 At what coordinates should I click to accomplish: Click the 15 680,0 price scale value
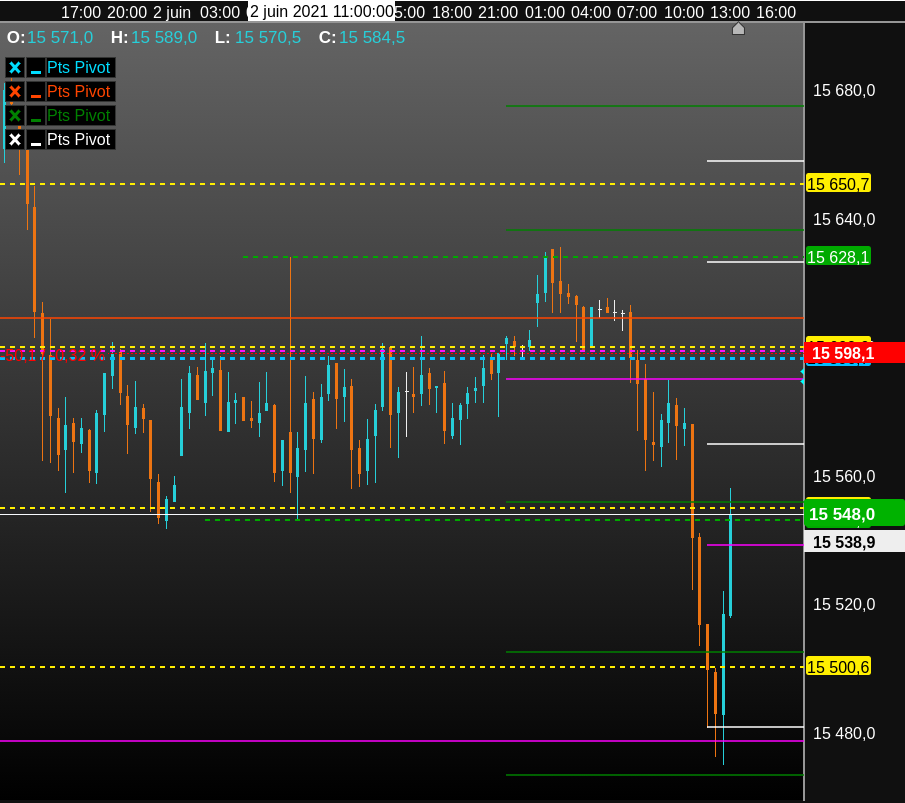pos(844,91)
